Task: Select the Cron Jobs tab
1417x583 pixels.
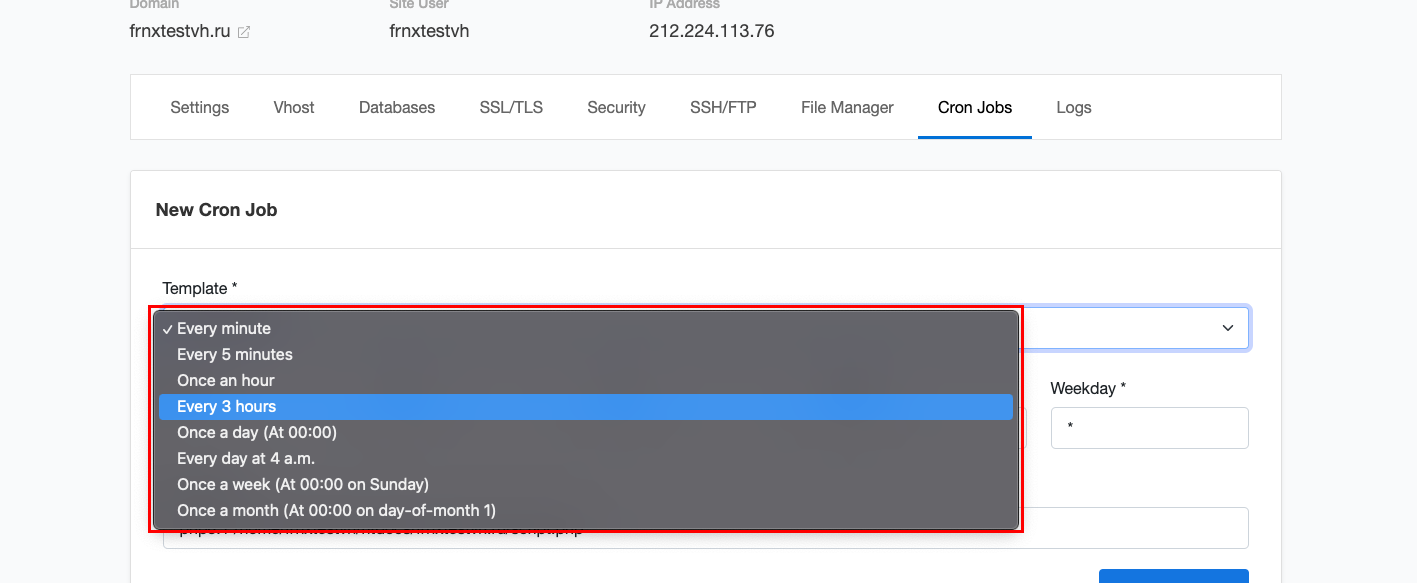Action: (975, 107)
